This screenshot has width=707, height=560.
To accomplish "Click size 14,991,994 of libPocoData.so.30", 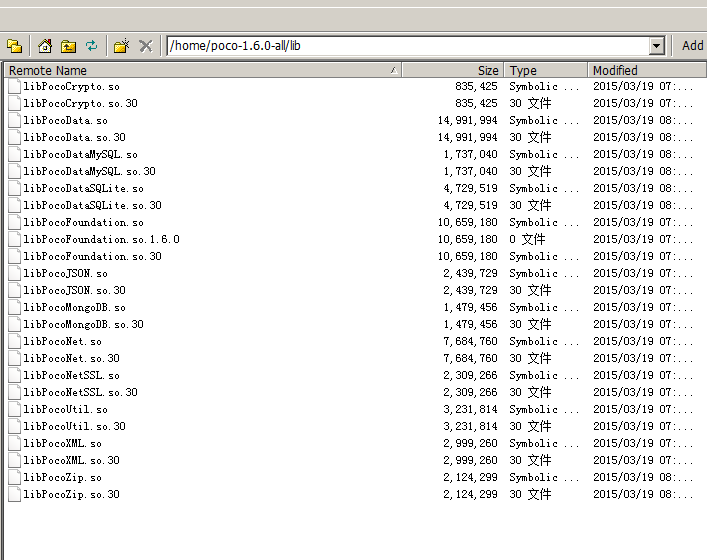I will [x=468, y=138].
